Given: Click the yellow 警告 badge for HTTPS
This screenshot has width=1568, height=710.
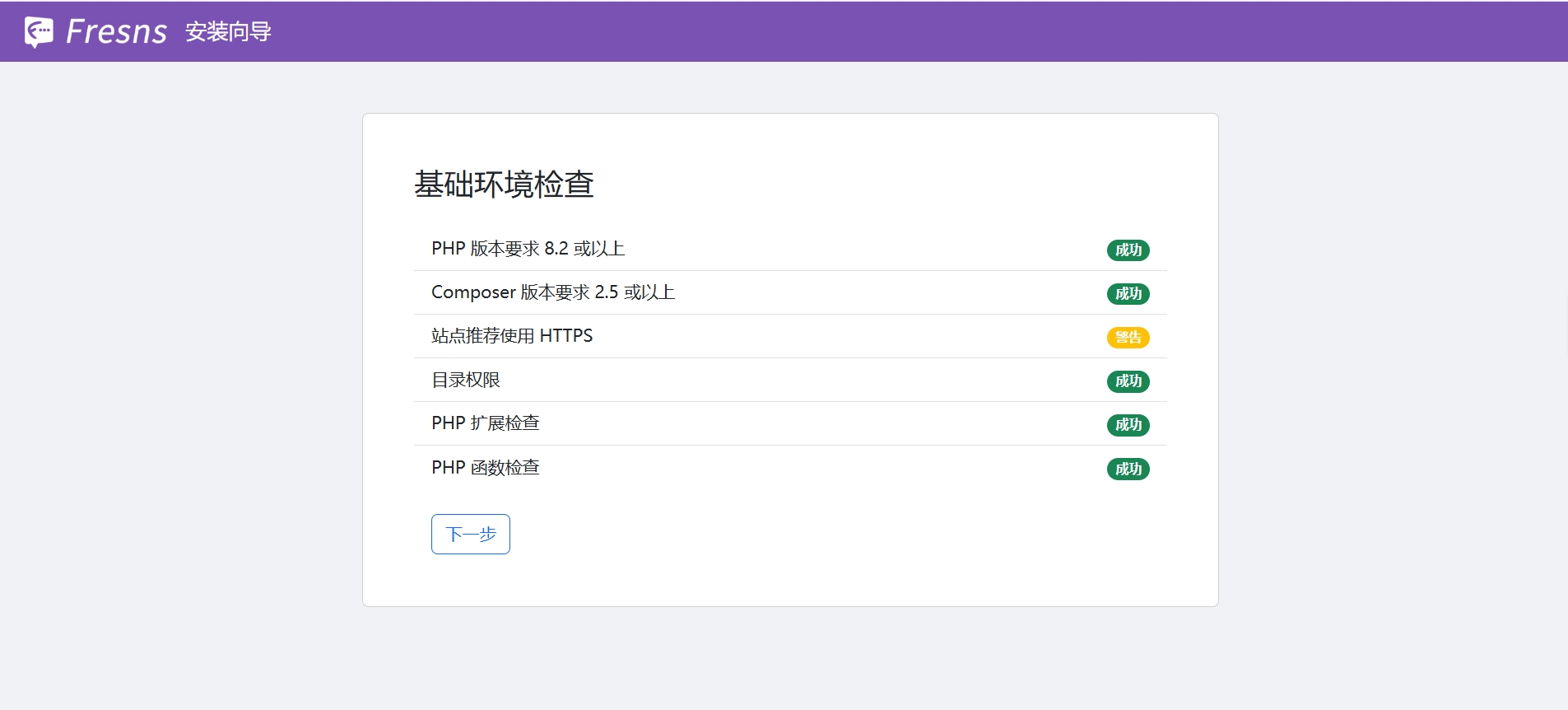Looking at the screenshot, I should [x=1128, y=337].
